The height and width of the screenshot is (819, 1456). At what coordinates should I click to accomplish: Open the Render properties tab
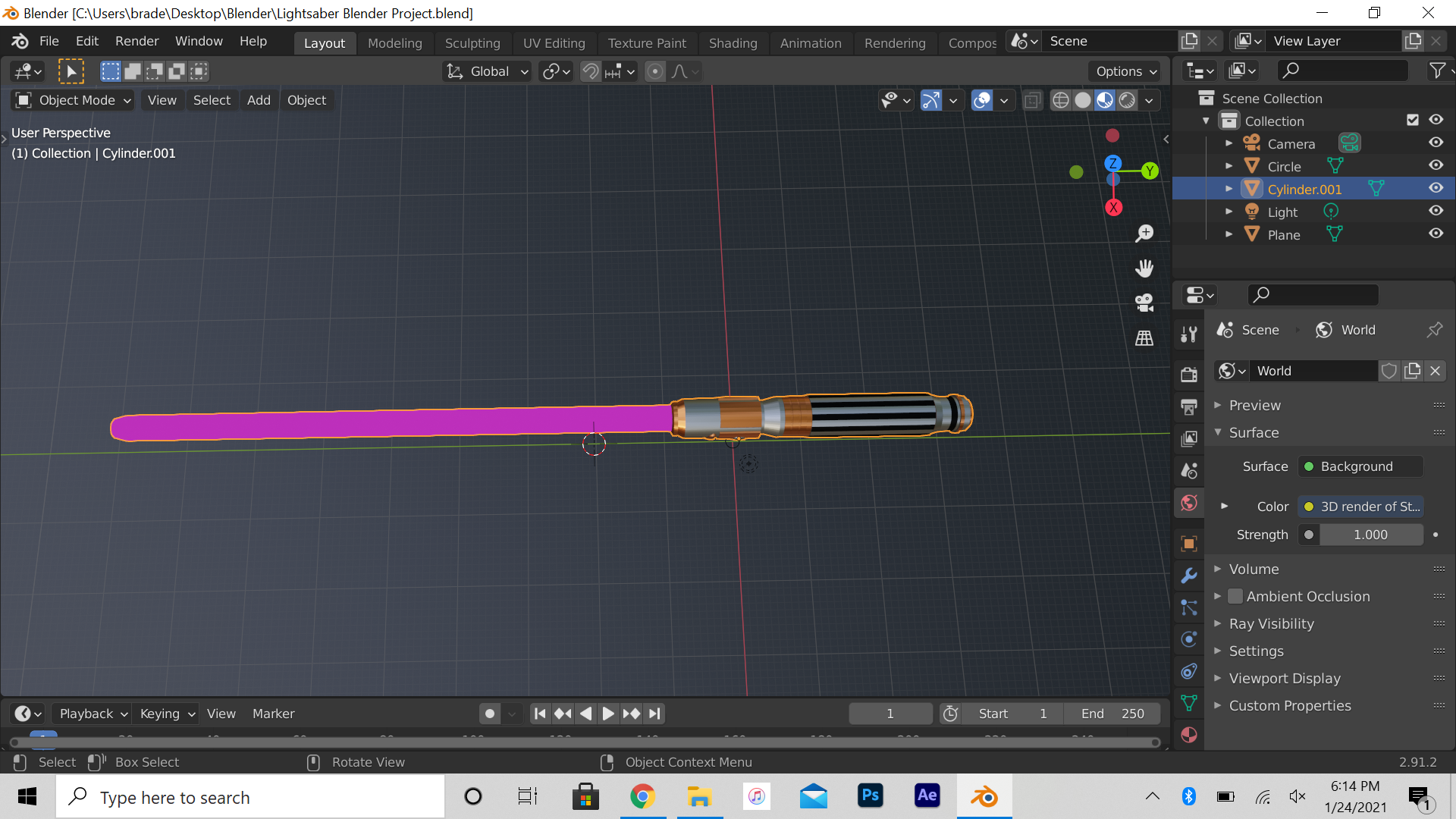coord(1189,375)
